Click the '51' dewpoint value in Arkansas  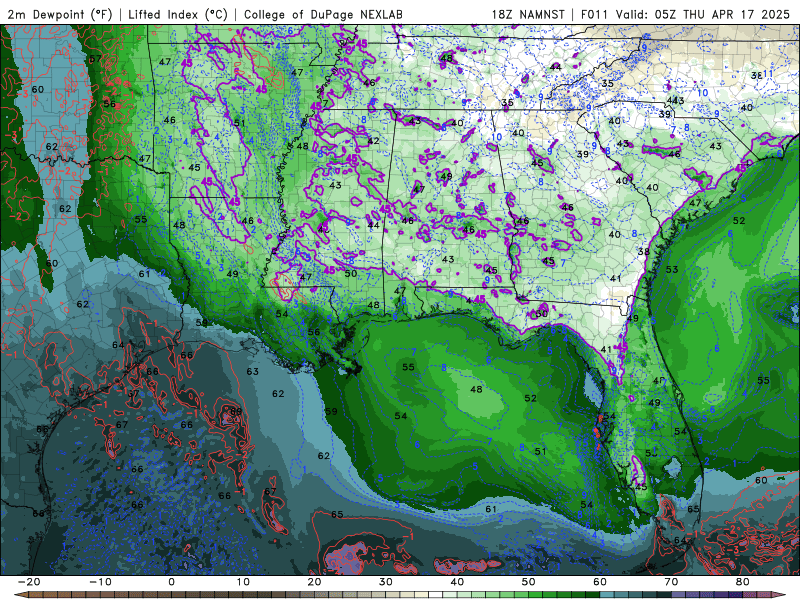[x=239, y=123]
